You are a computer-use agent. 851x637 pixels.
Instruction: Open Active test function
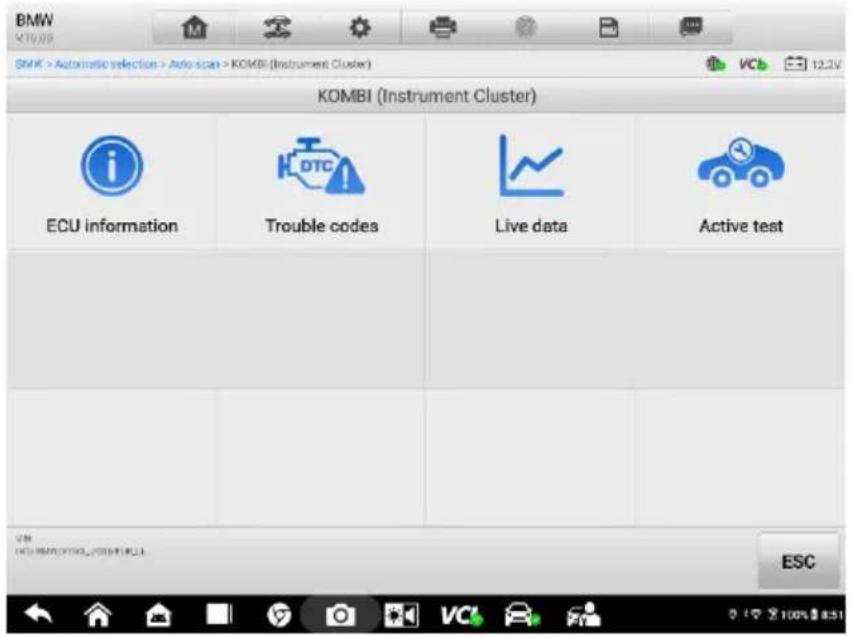point(740,183)
